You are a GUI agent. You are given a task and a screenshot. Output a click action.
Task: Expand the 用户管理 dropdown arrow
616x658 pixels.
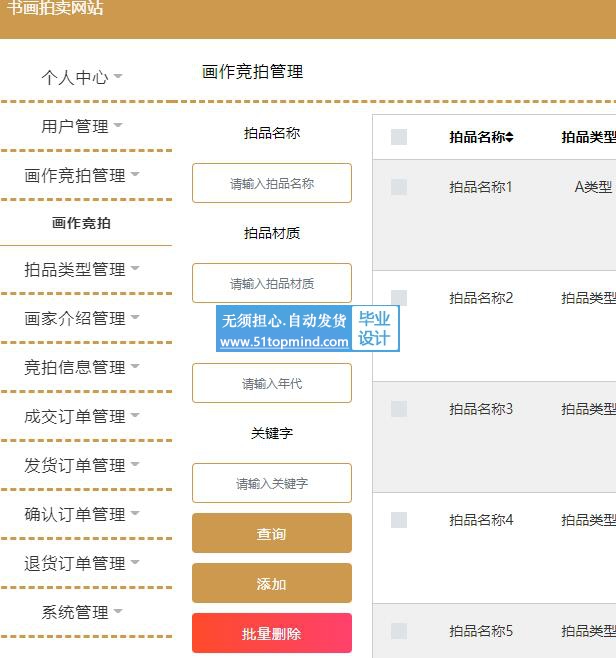click(x=118, y=125)
